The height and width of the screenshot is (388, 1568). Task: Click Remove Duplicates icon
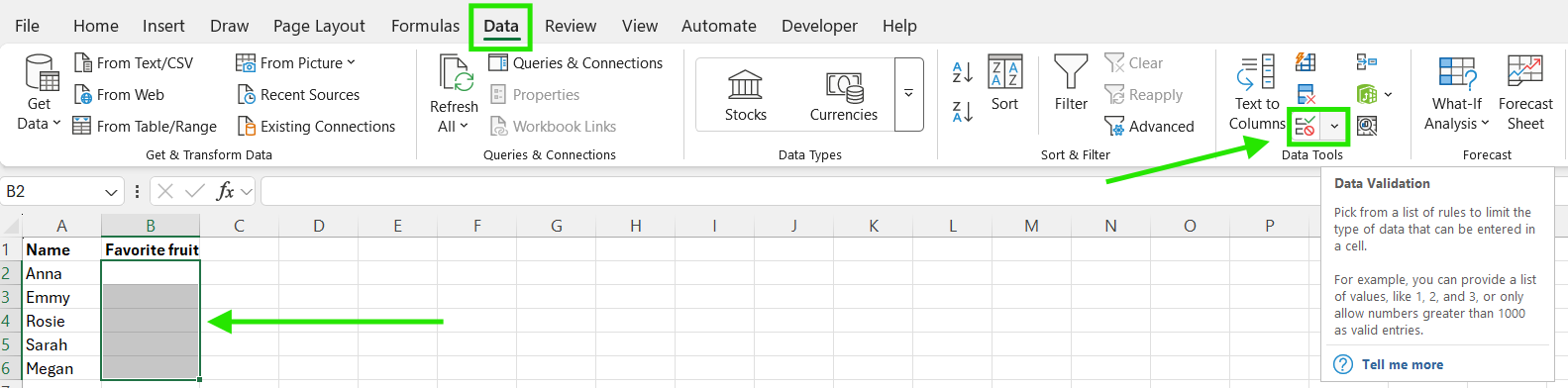tap(1306, 94)
